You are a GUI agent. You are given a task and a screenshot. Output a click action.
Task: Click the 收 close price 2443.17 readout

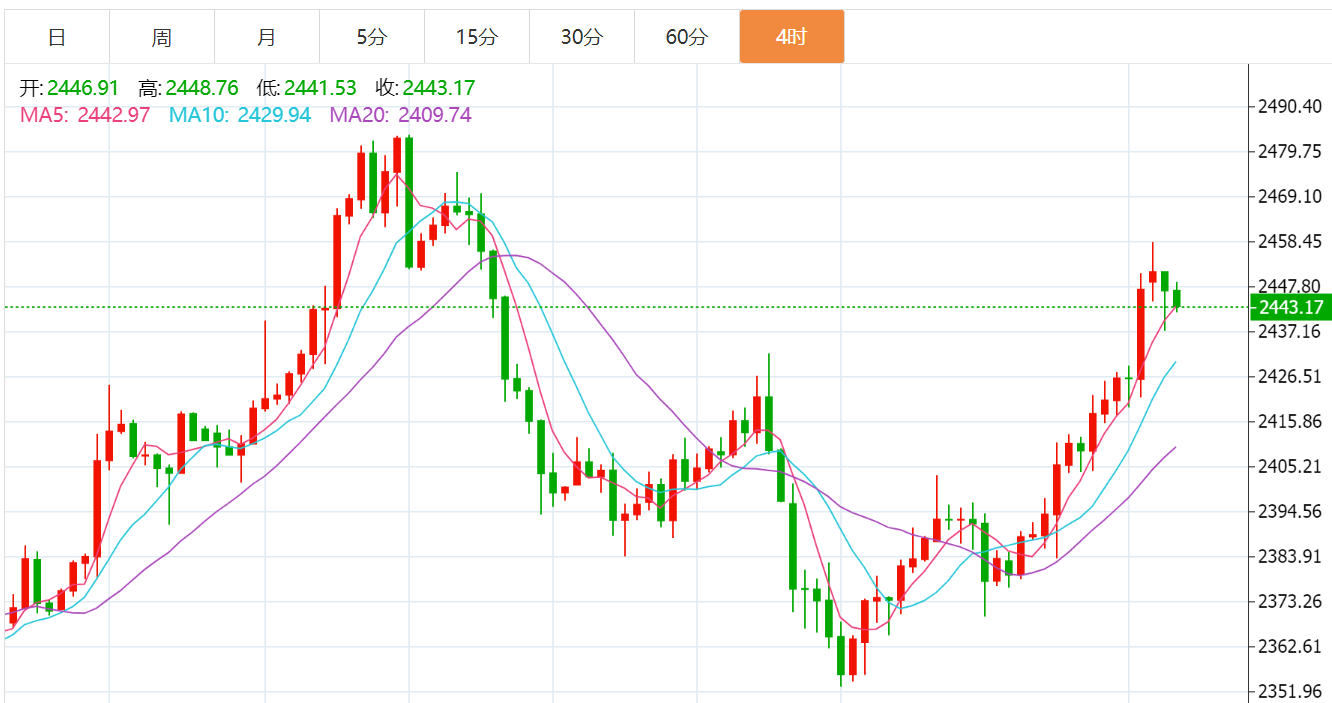425,88
